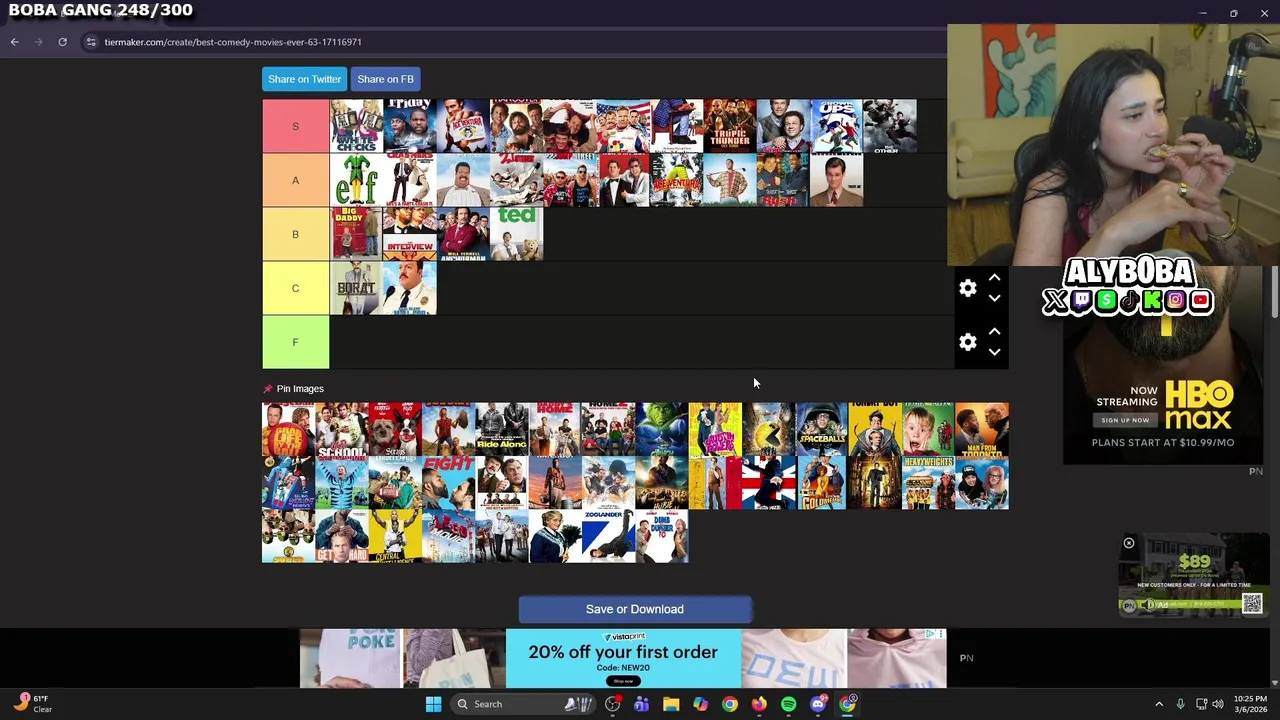
Task: Select the S tier label
Action: (x=295, y=126)
